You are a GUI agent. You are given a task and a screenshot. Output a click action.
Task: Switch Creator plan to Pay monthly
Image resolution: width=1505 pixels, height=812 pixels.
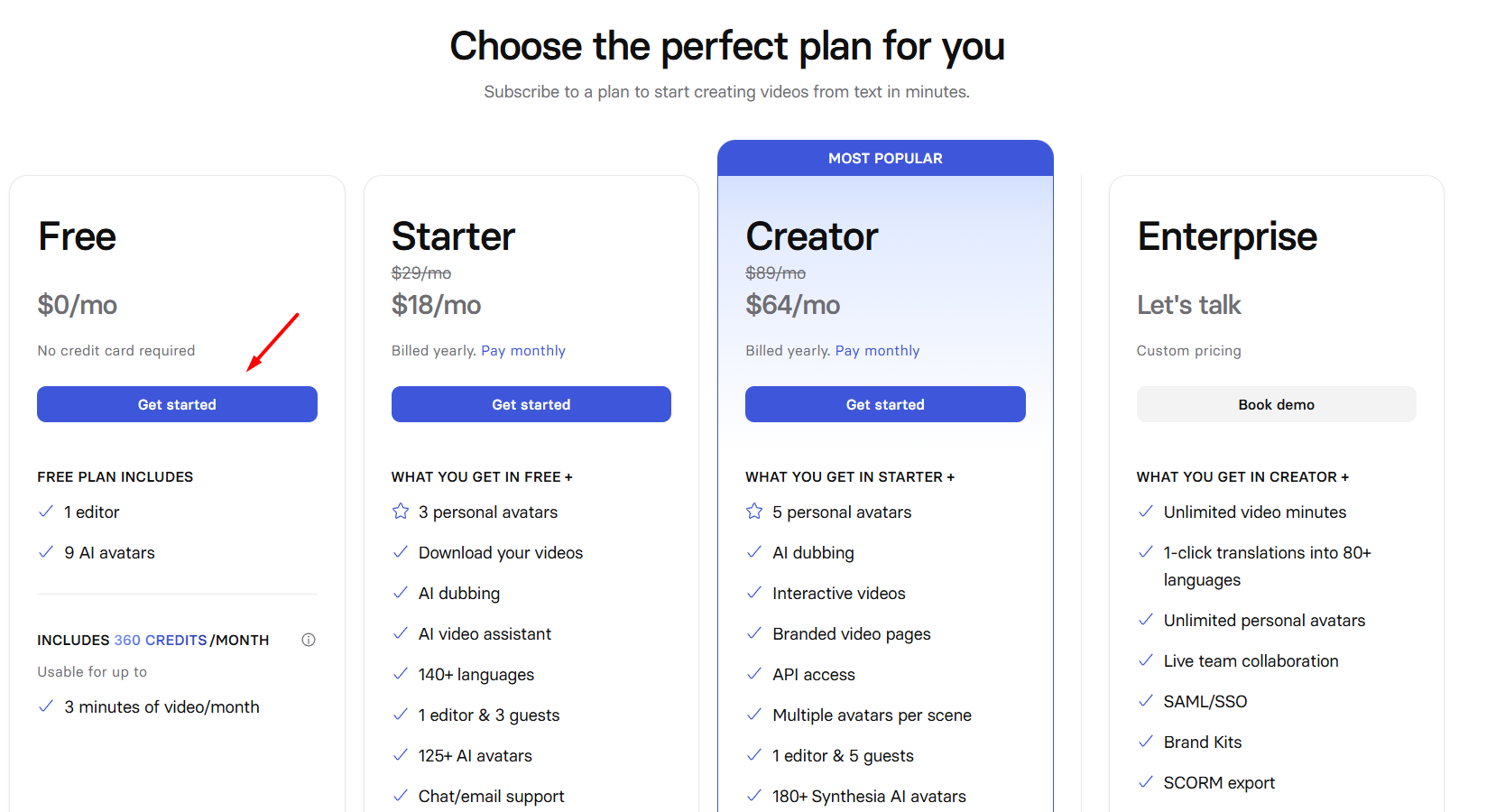878,350
